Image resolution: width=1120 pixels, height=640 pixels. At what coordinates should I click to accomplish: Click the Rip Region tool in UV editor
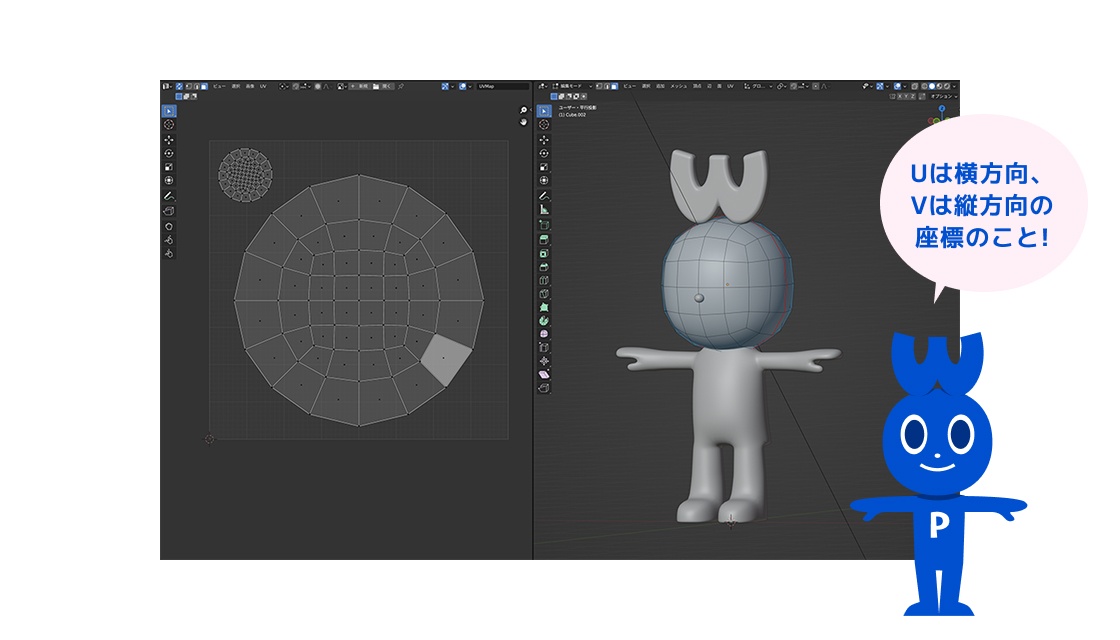[x=168, y=211]
